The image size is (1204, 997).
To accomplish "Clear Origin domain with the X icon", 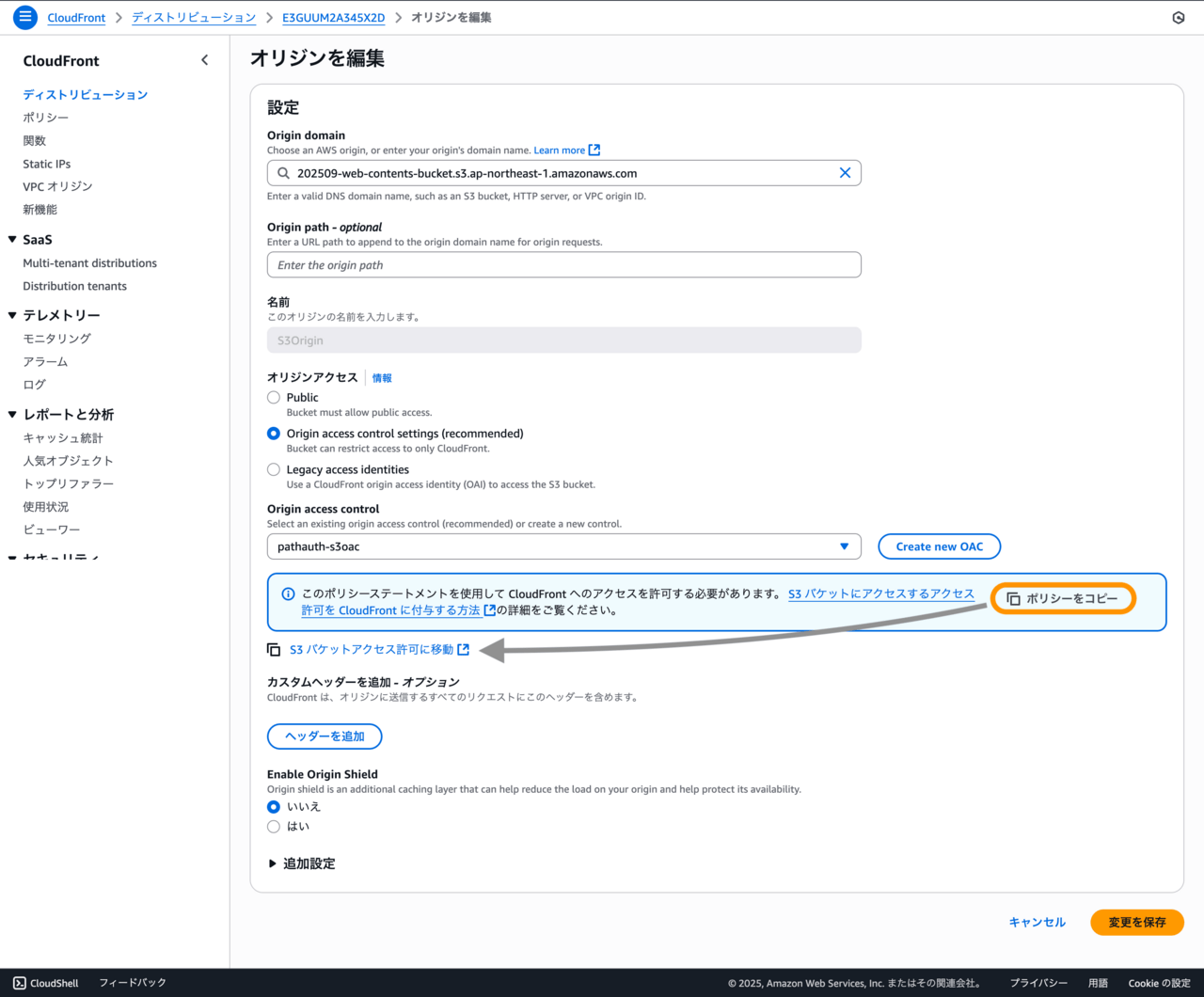I will [x=845, y=173].
